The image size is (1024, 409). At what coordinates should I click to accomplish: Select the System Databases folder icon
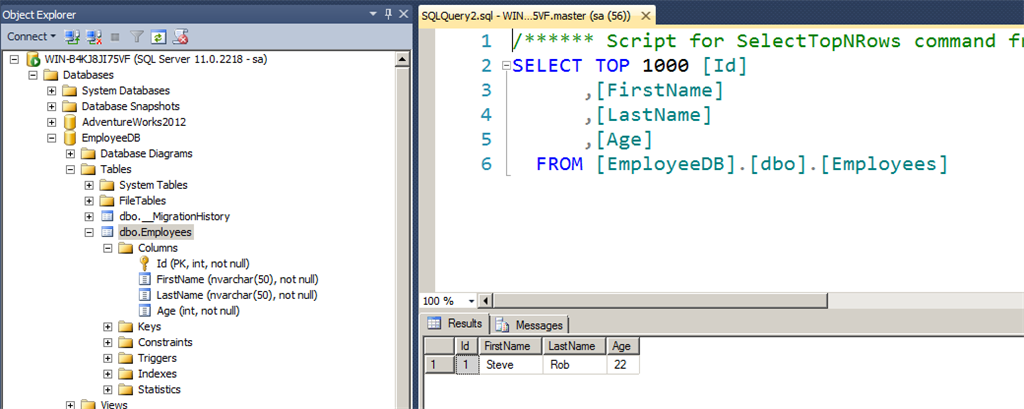pos(69,91)
